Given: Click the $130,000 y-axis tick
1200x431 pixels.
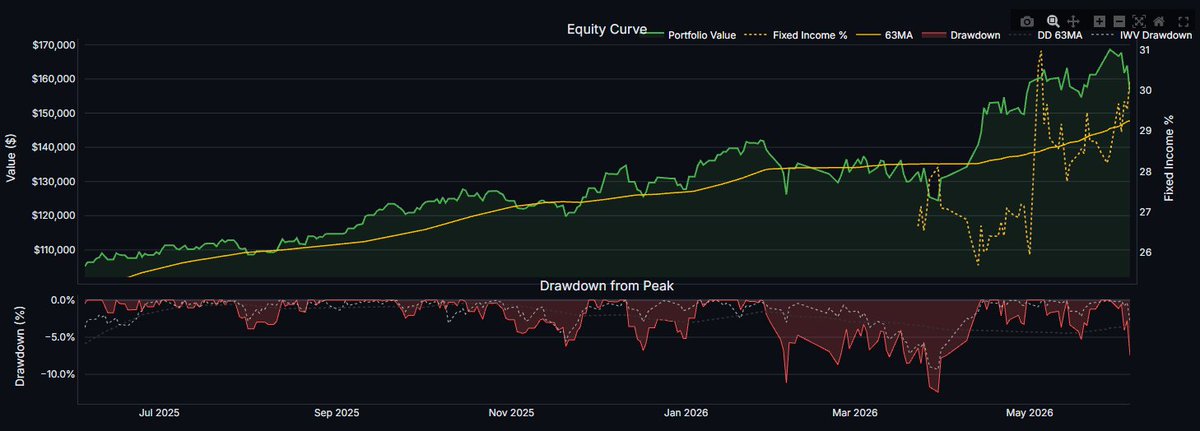Looking at the screenshot, I should 54,181.
